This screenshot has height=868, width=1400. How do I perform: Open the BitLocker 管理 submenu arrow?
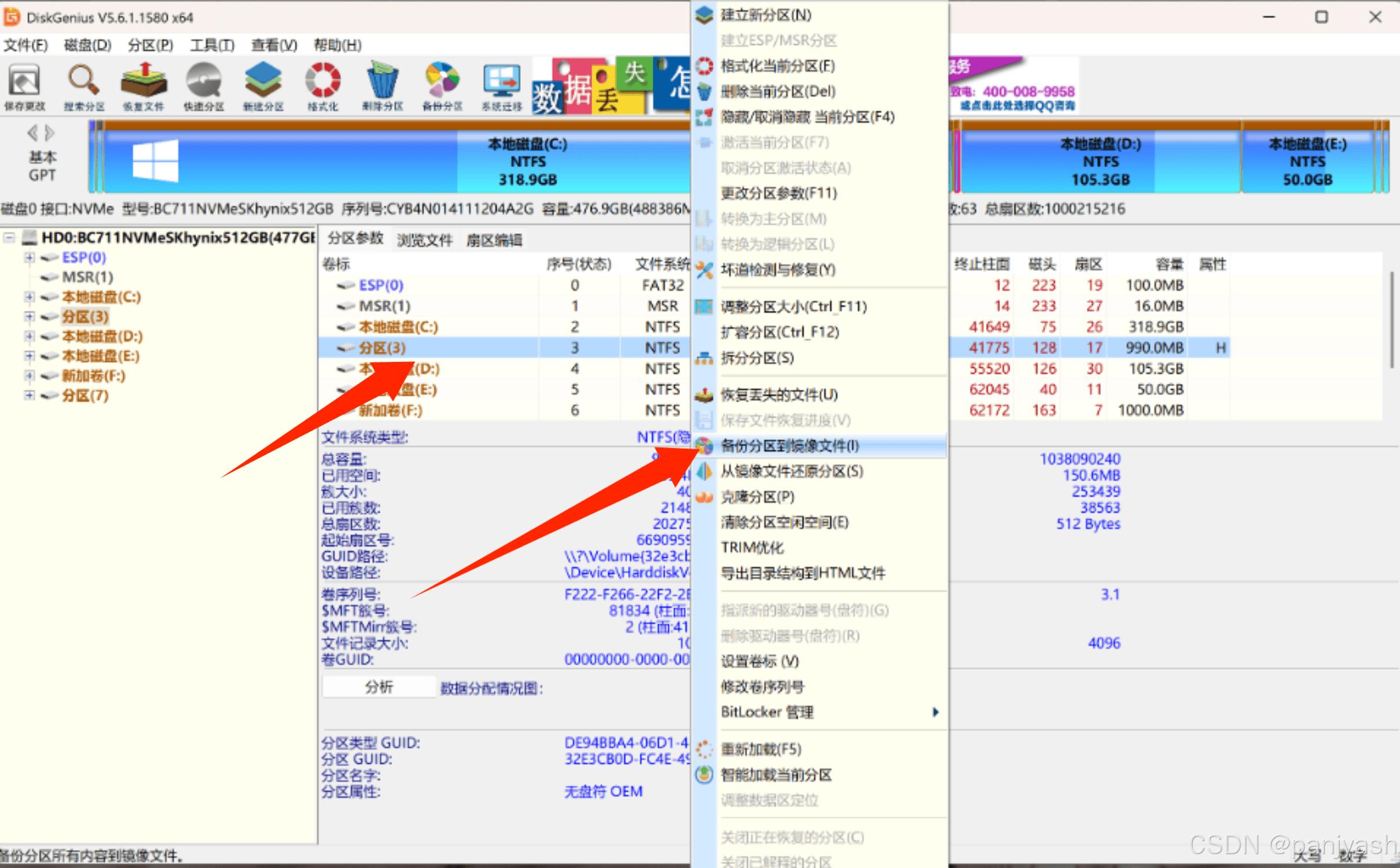point(935,712)
